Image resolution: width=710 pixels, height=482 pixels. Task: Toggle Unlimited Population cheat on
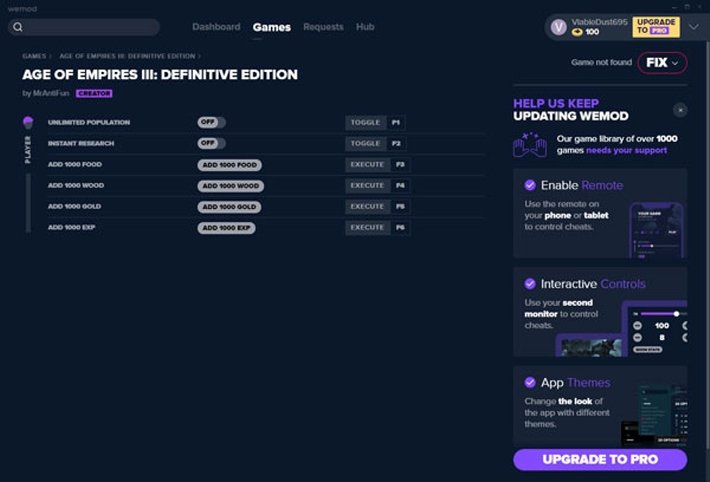point(211,122)
